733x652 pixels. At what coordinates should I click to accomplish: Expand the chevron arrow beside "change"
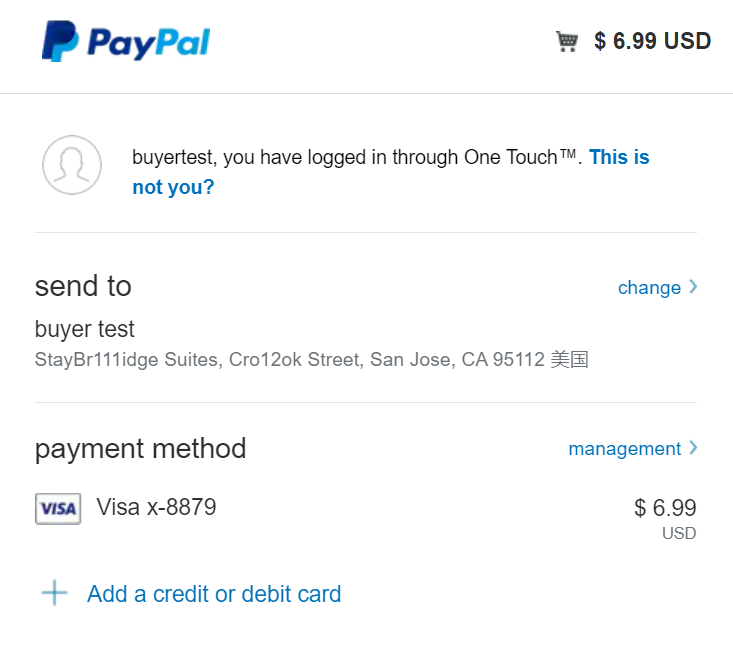tap(693, 287)
